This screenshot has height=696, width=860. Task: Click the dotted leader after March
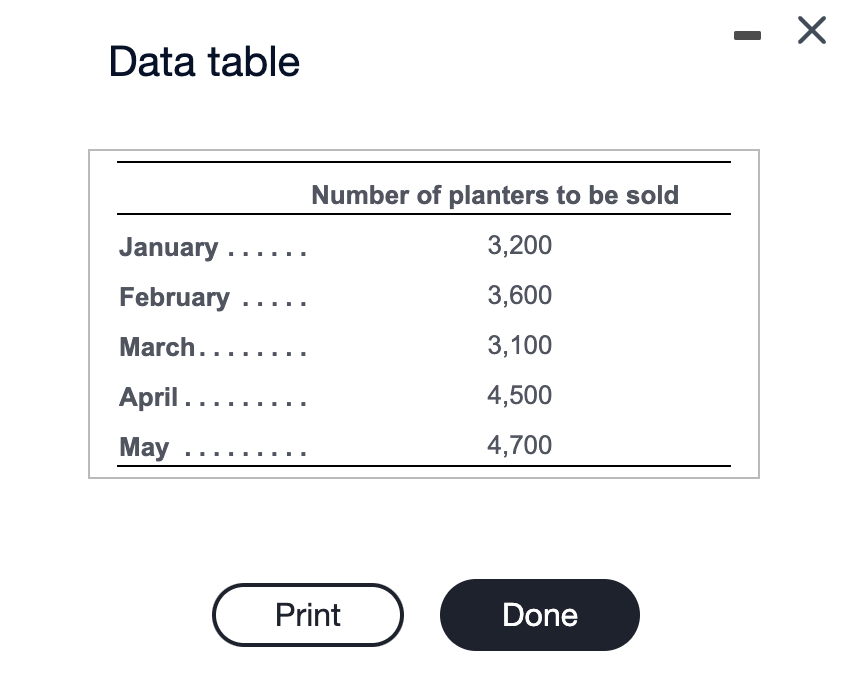point(253,354)
